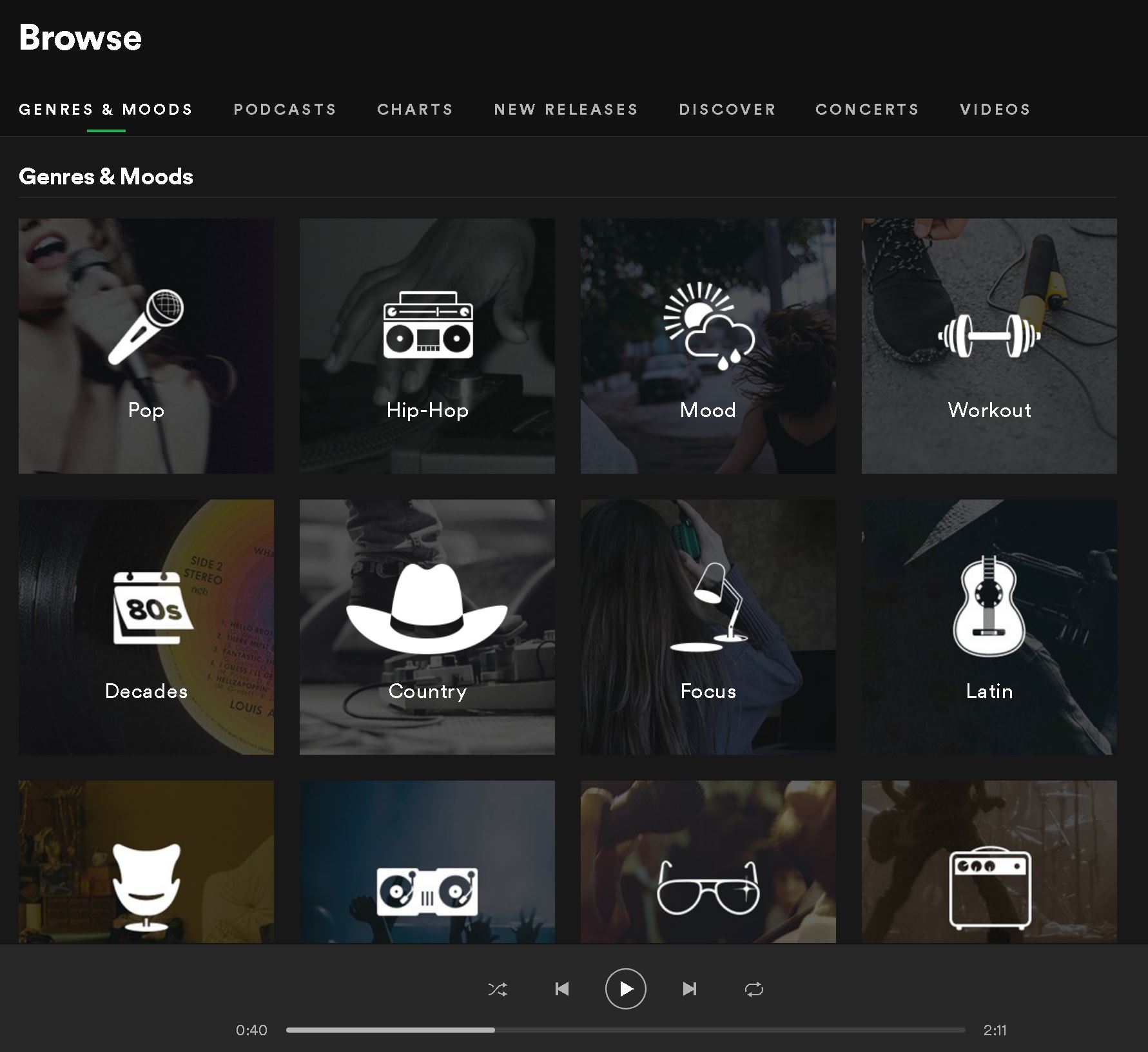Open the DJ turntables genre tile
Image resolution: width=1148 pixels, height=1052 pixels.
pos(427,862)
